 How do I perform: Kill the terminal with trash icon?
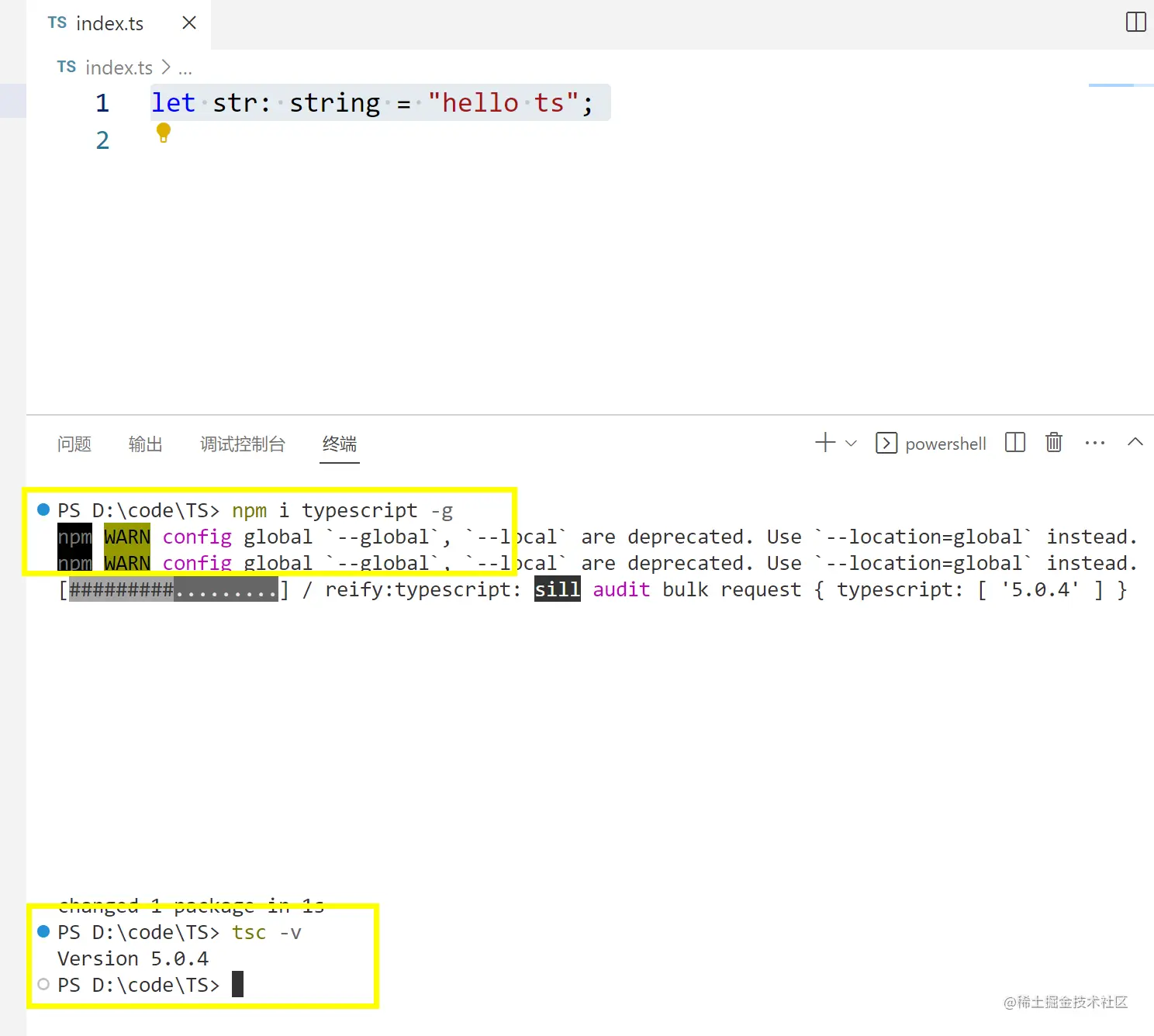tap(1054, 443)
